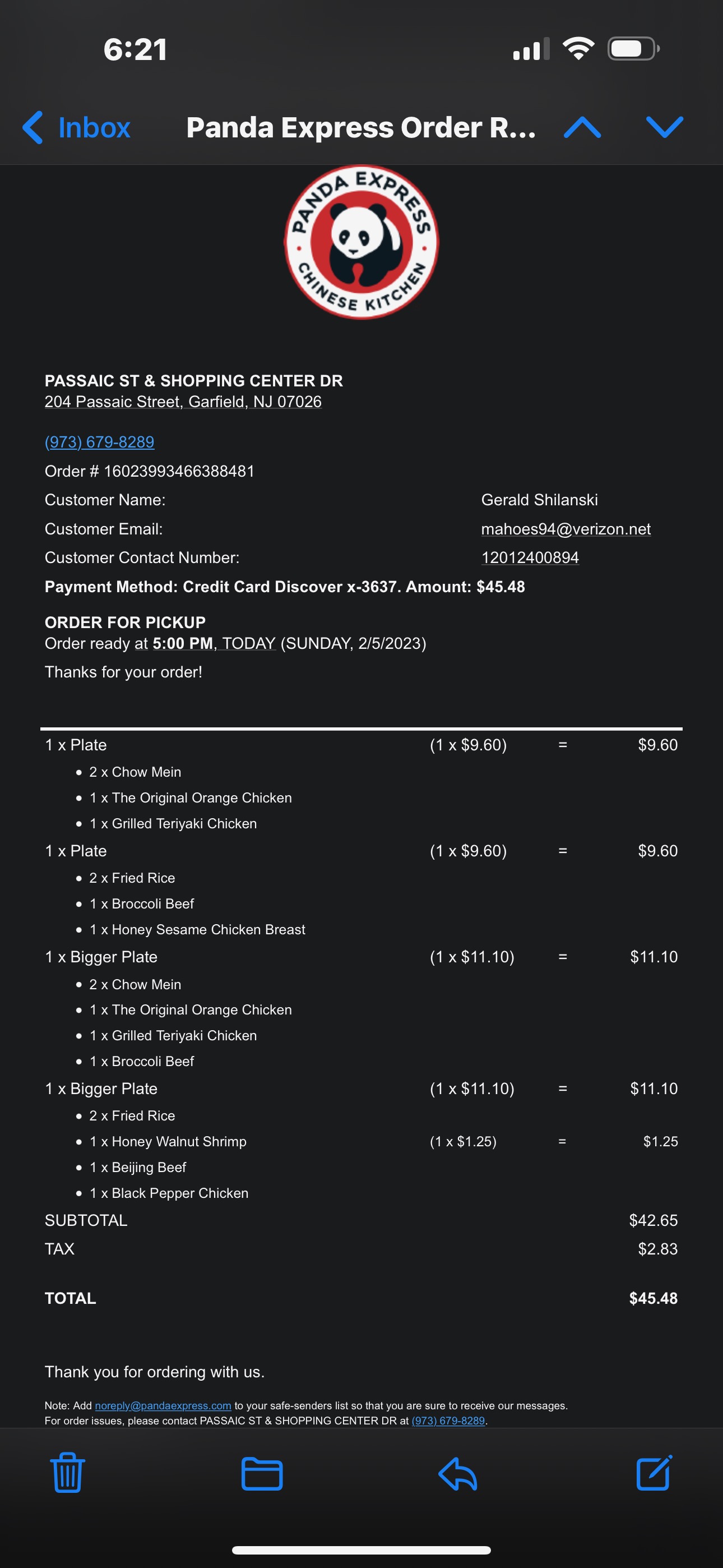Call the store at (973) 679-8289

(99, 442)
